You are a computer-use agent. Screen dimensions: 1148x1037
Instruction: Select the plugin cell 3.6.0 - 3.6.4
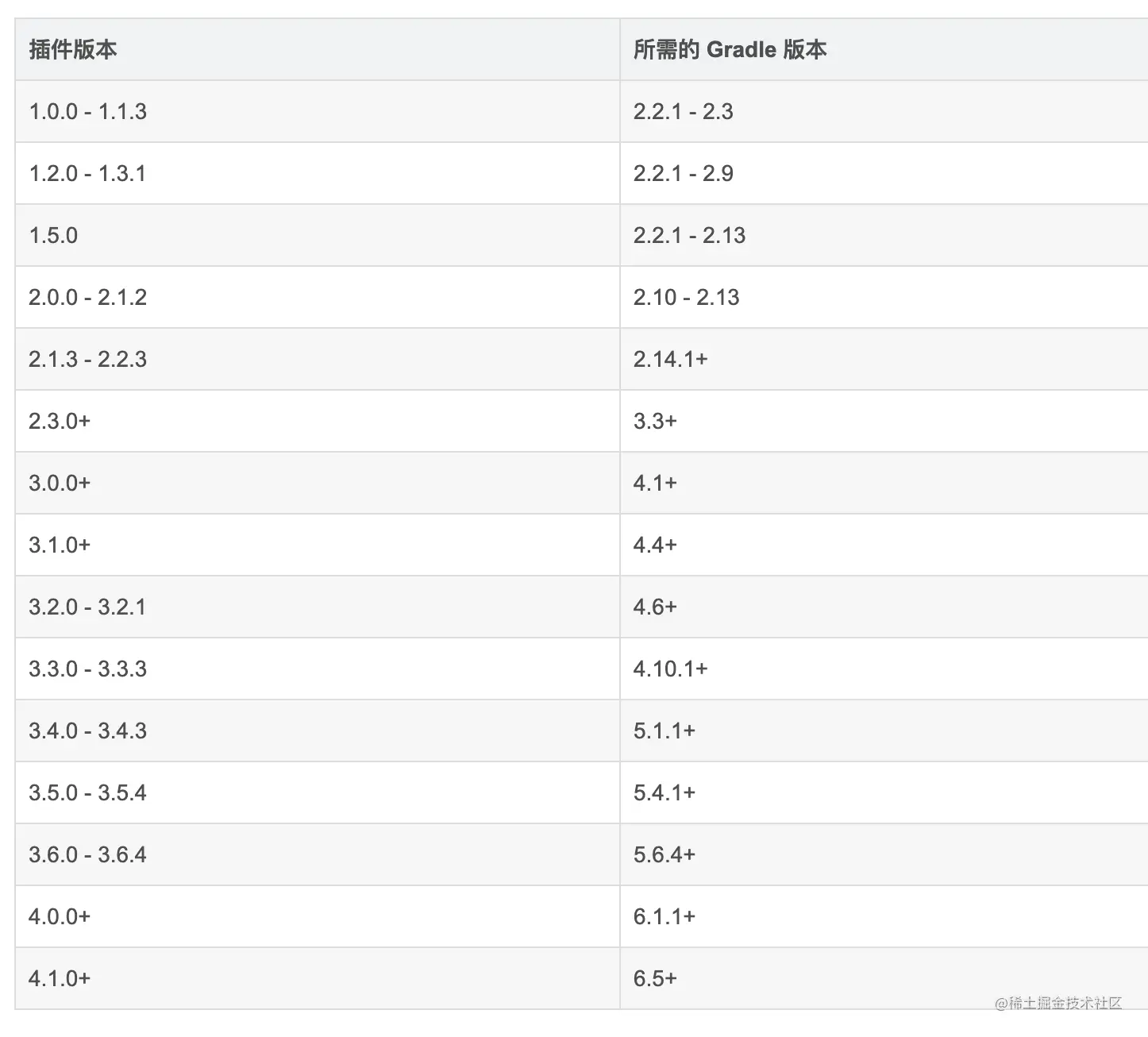pos(87,855)
